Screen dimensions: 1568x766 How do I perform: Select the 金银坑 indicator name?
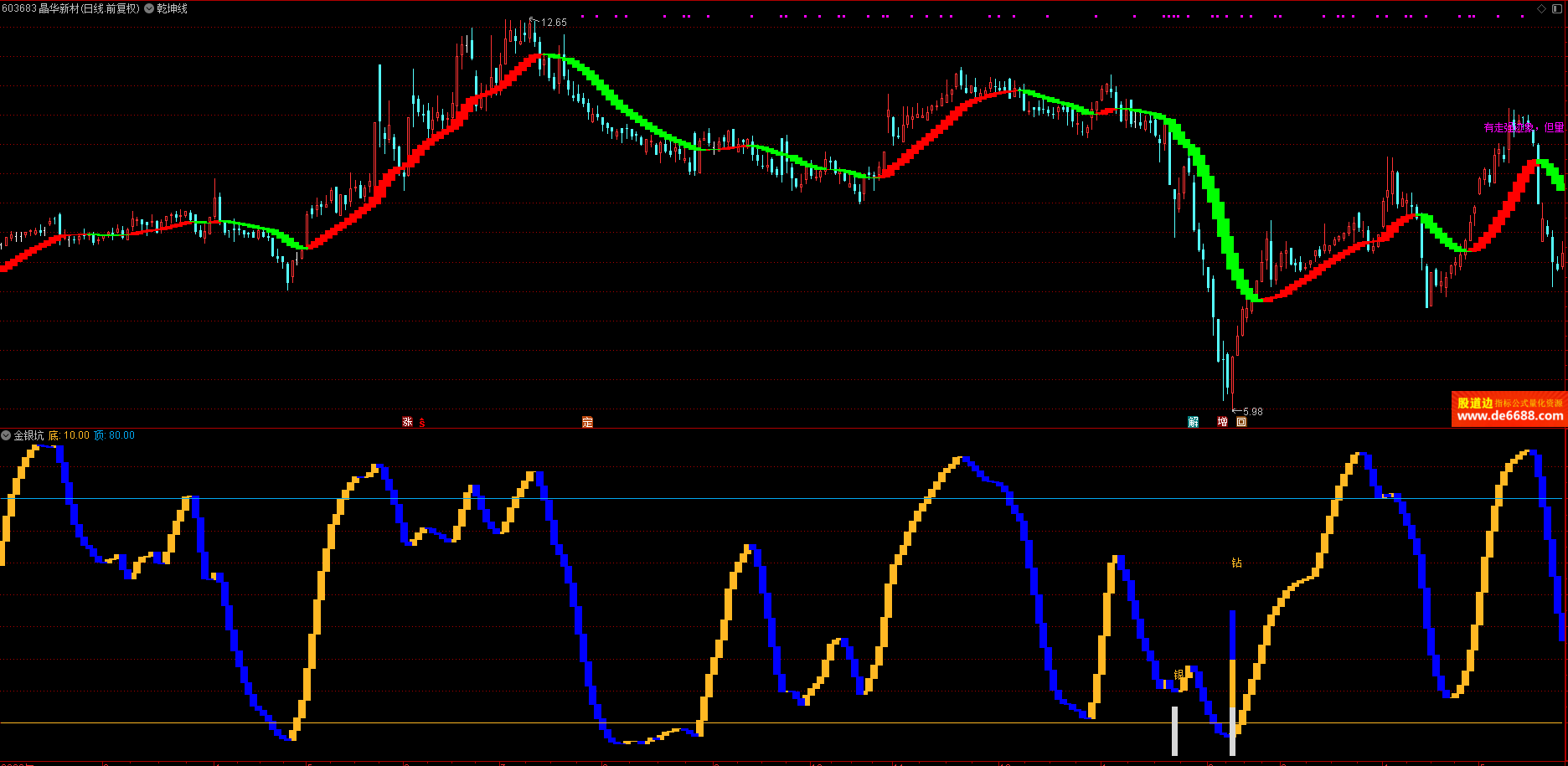coord(28,435)
